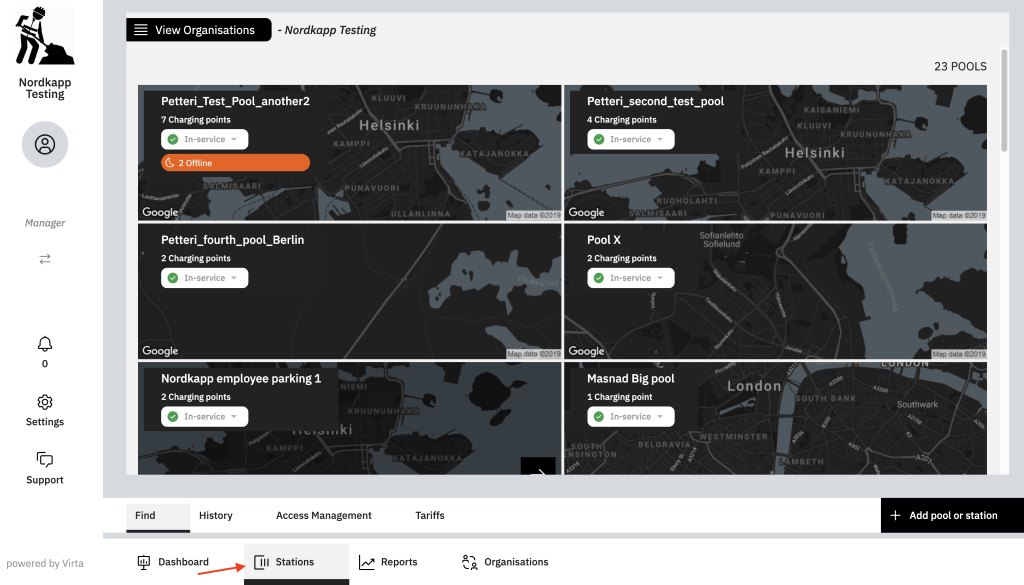This screenshot has width=1024, height=585.
Task: Expand In-service dropdown for Petteri_Test_Pool_another2
Action: 204,139
